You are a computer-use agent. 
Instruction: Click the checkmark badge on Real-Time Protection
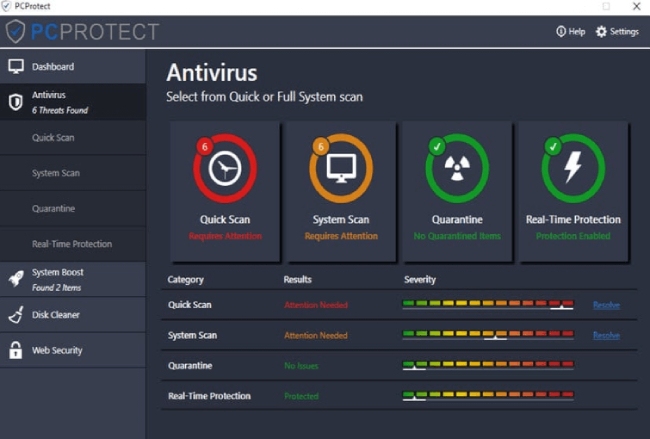553,146
